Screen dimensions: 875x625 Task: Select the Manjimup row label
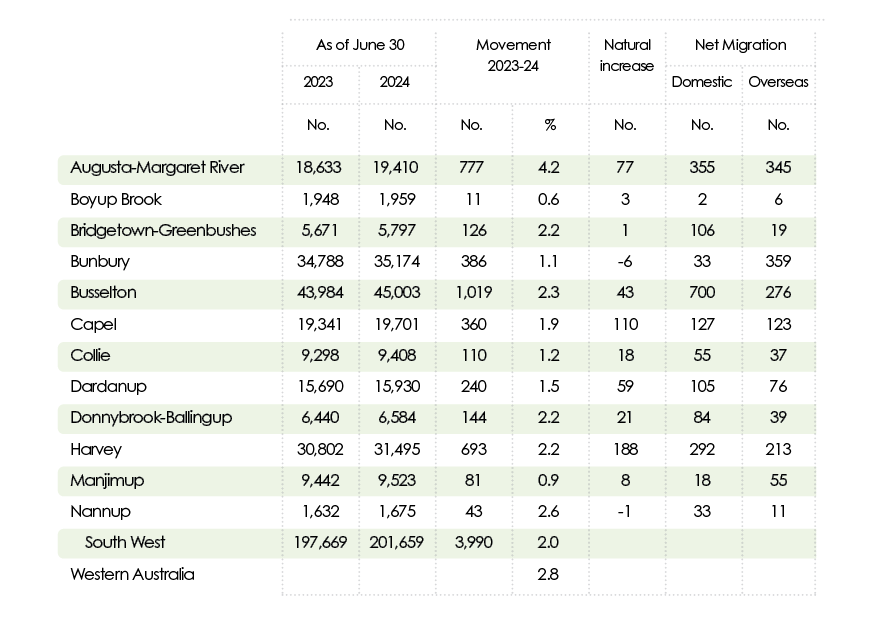click(x=107, y=480)
